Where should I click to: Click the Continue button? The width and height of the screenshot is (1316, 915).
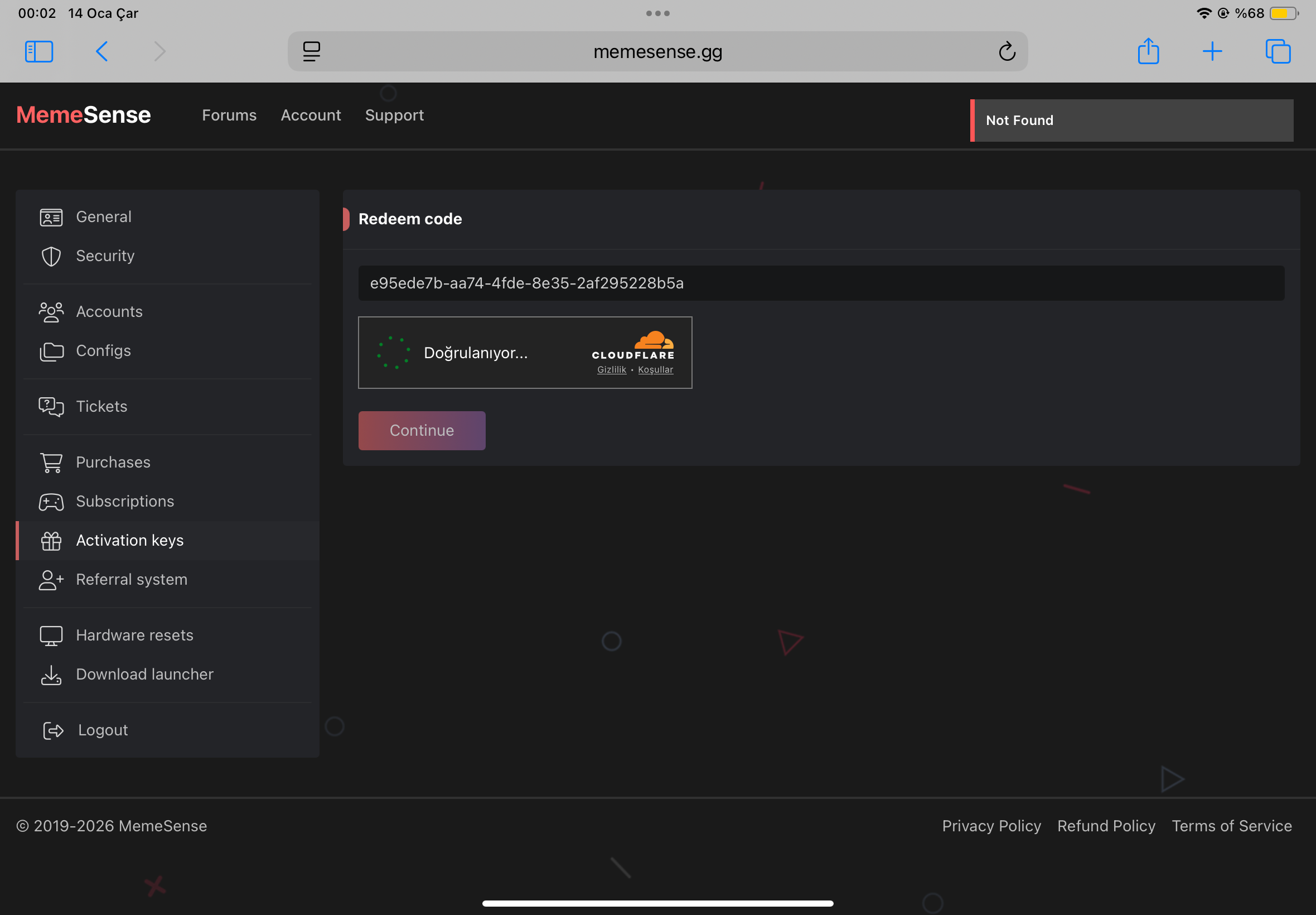[422, 431]
